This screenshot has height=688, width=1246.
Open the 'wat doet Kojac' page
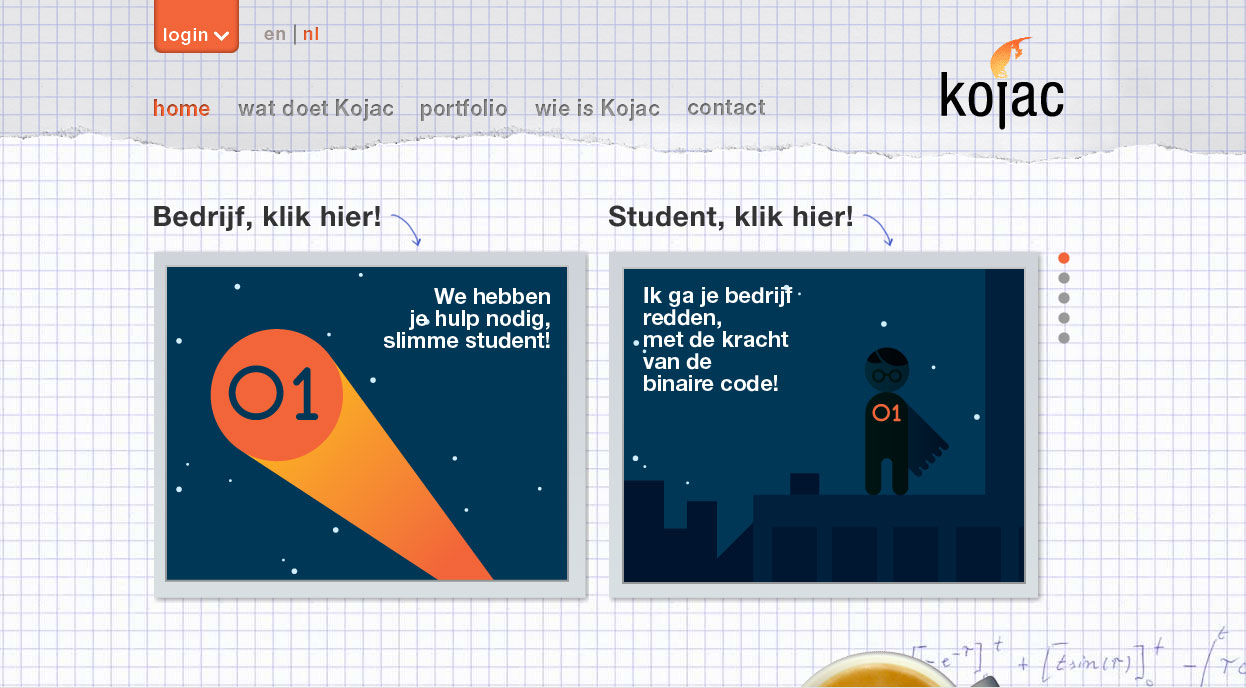click(316, 108)
